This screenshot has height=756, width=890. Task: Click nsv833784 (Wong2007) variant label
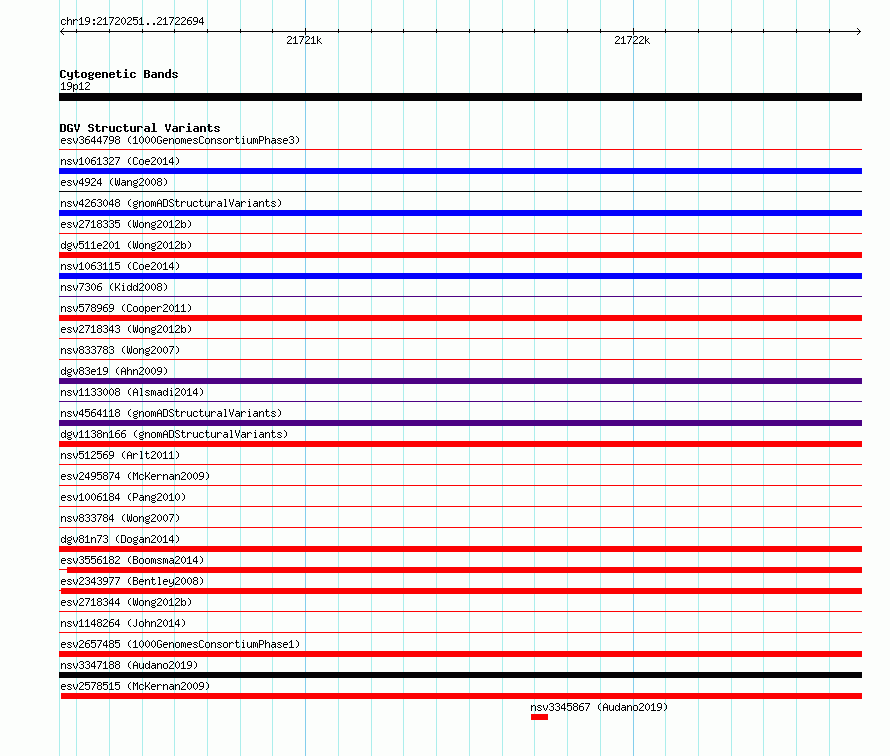coord(120,518)
